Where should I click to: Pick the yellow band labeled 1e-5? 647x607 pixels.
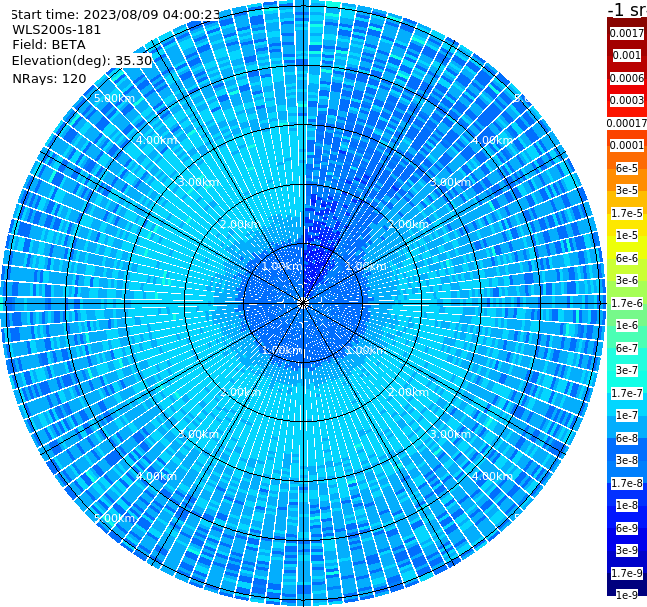(627, 235)
